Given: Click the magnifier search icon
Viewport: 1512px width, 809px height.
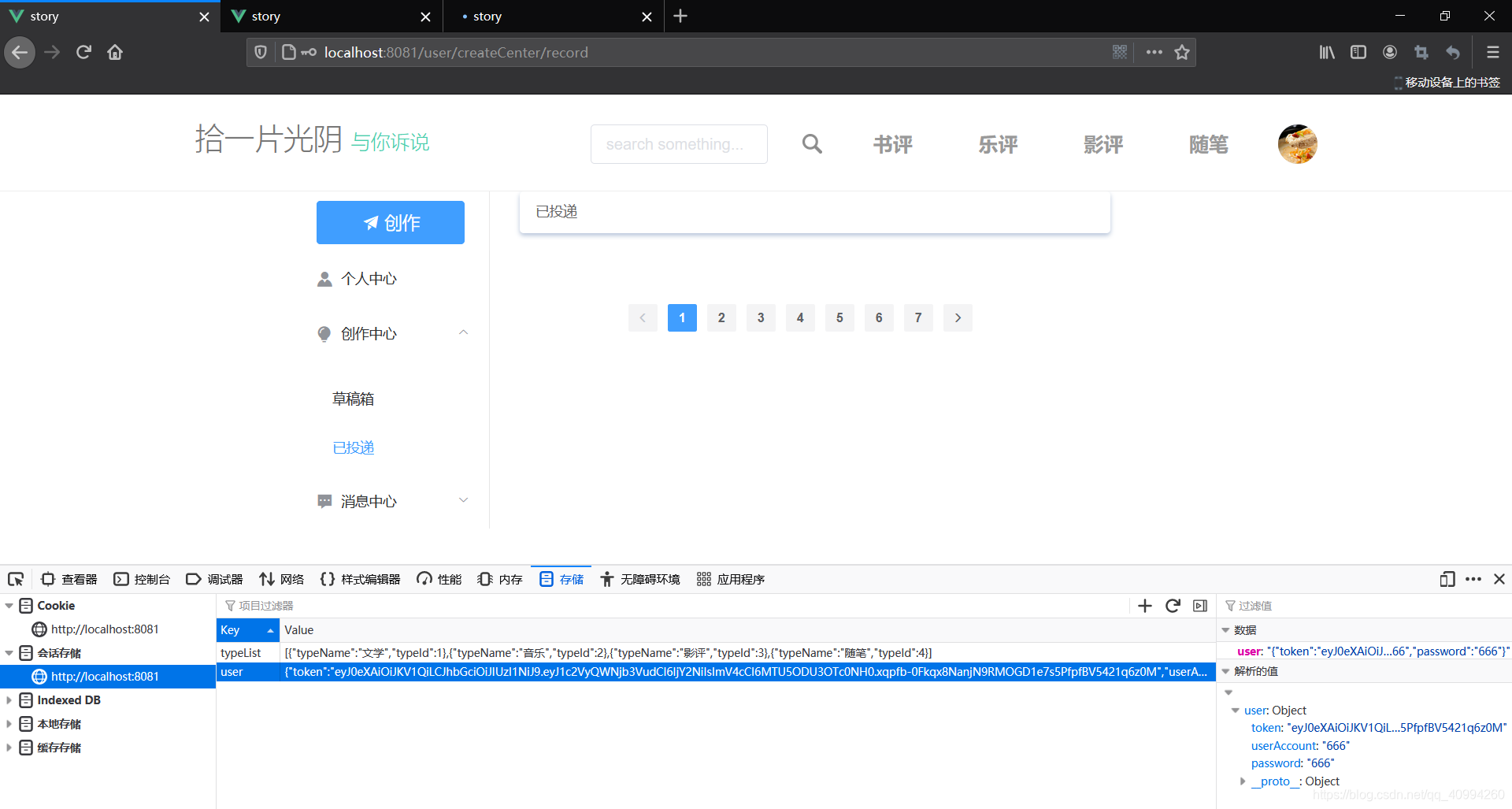Looking at the screenshot, I should (x=812, y=144).
